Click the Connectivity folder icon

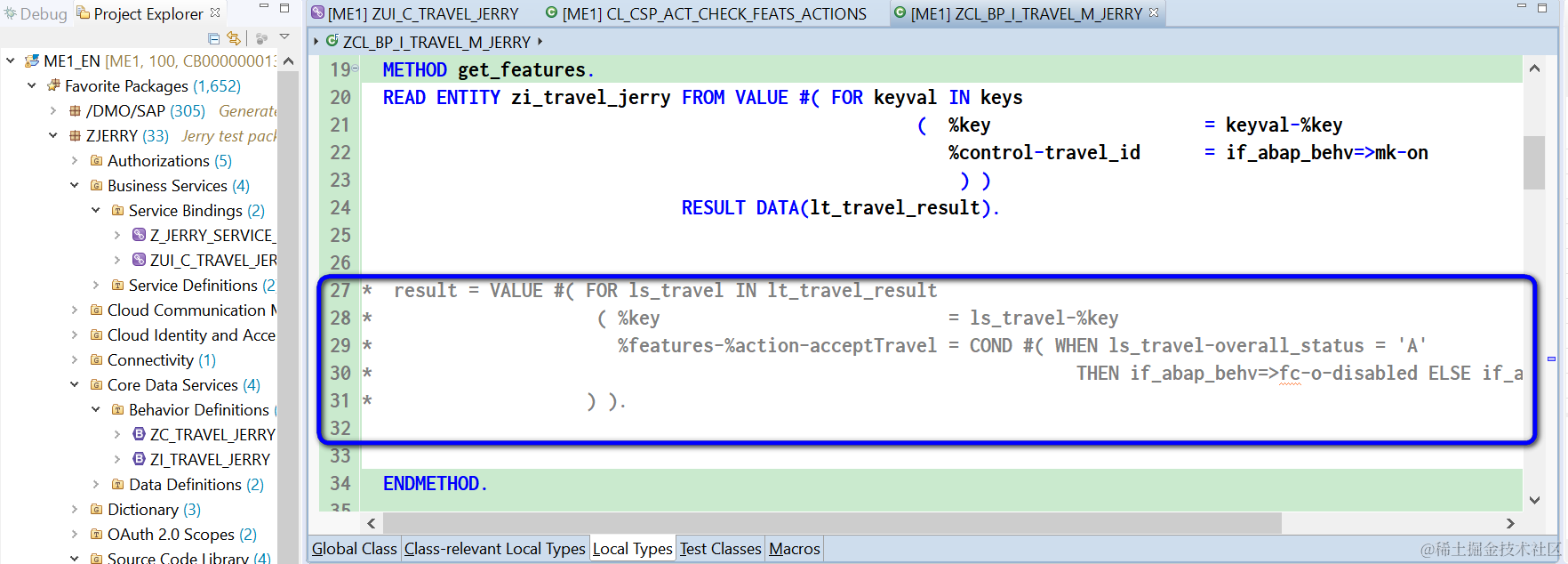coord(96,360)
